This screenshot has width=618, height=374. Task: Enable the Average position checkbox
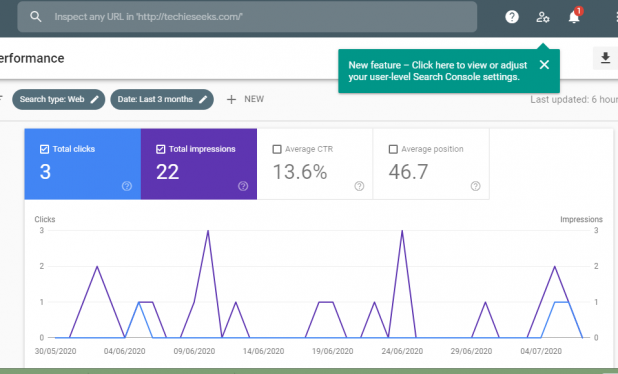(393, 149)
